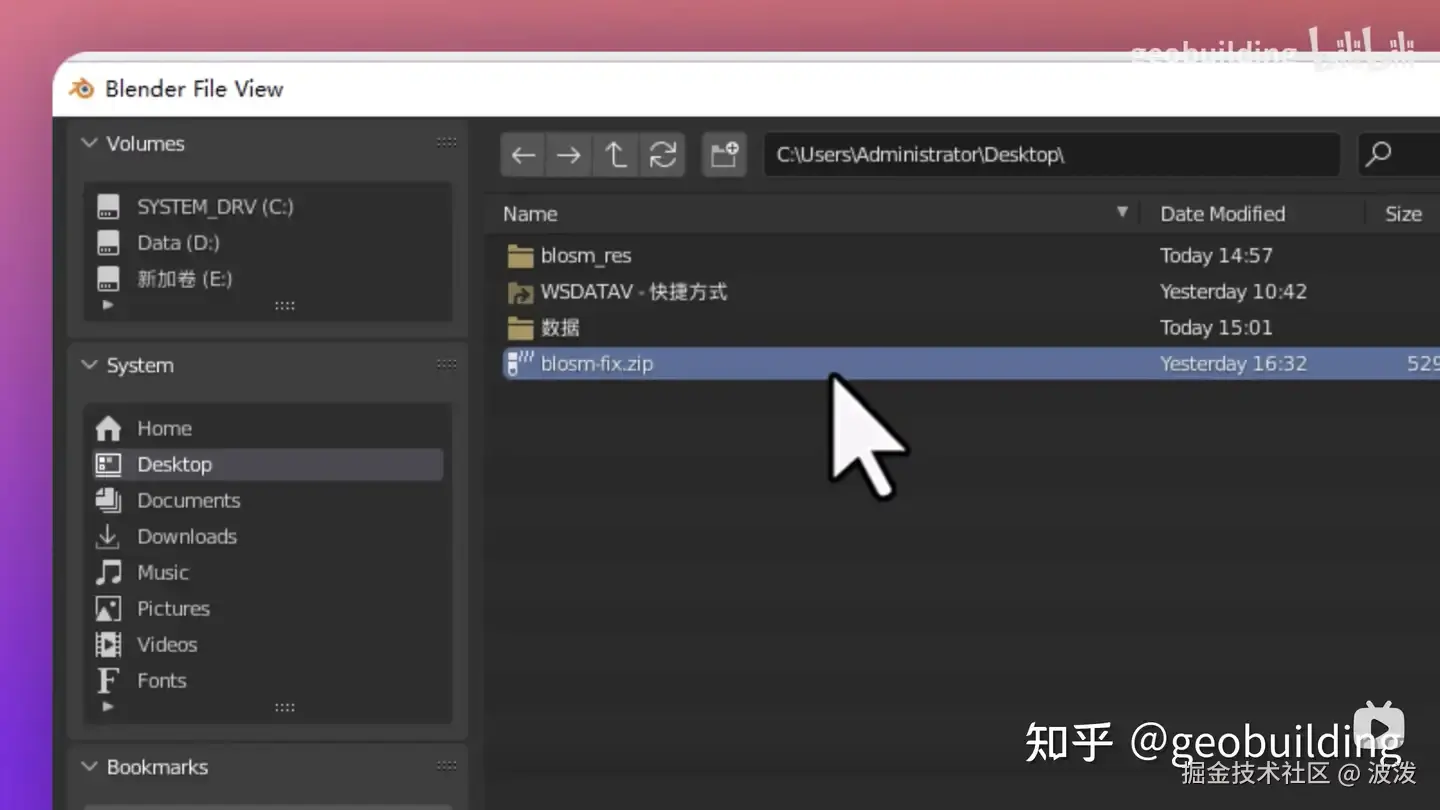Grab the System panel drag handle

(446, 365)
